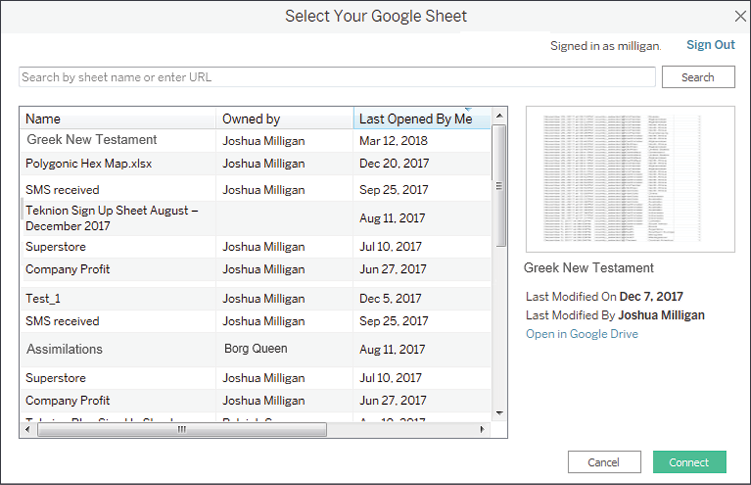
Task: Focus the sheet name or URL search field
Action: [x=337, y=77]
